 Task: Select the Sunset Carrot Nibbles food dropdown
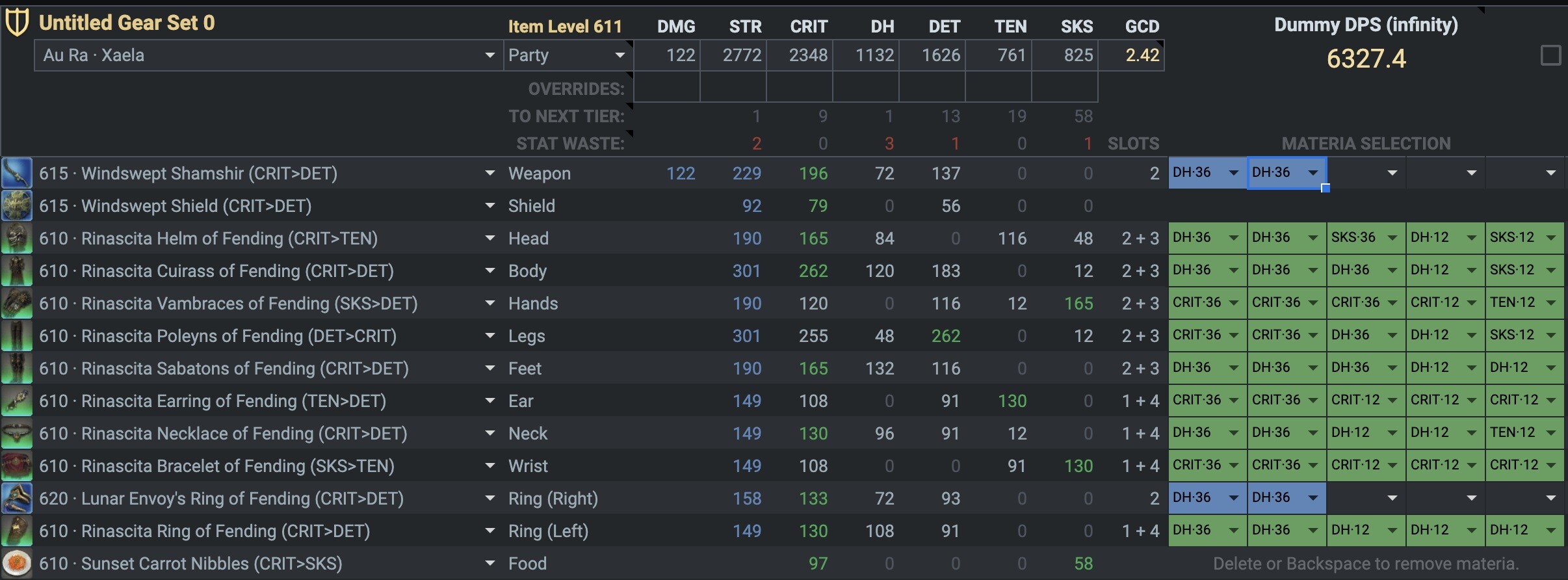click(490, 563)
